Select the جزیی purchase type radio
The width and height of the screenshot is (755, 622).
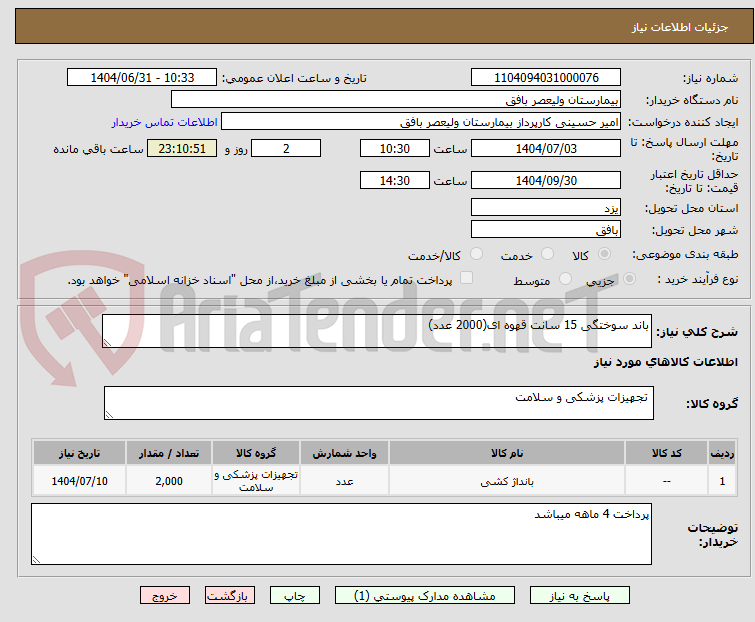pyautogui.click(x=629, y=279)
